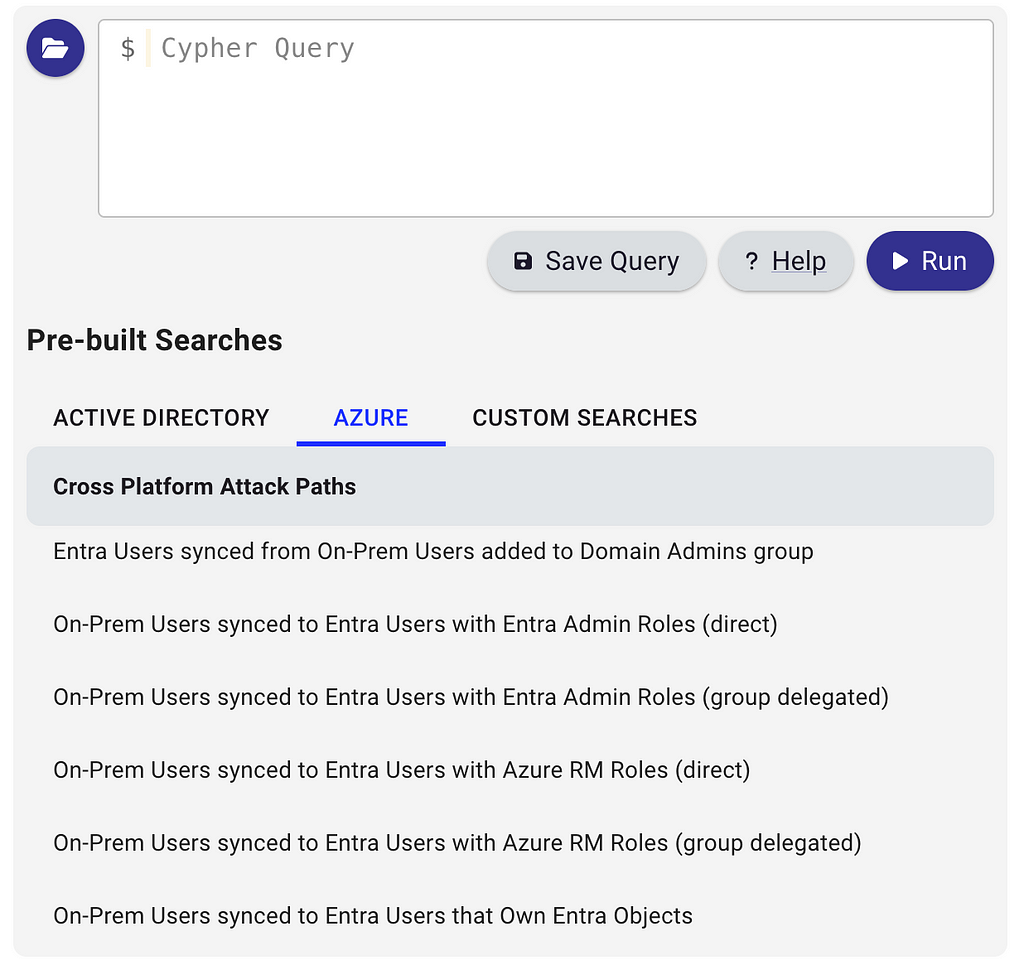This screenshot has width=1024, height=969.
Task: Open the Custom Searches tab
Action: [x=584, y=418]
